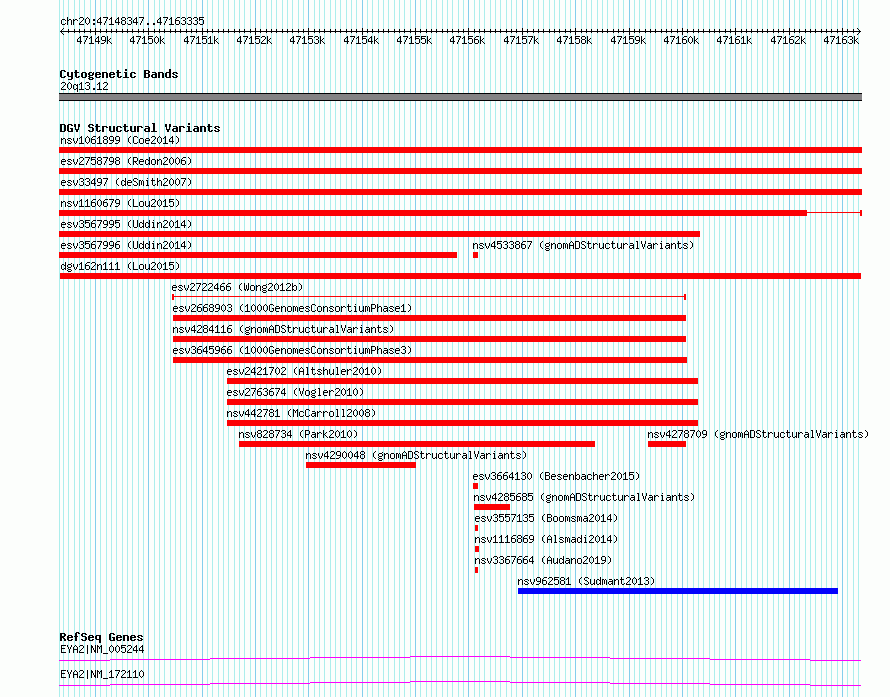The width and height of the screenshot is (890, 697).
Task: Click esv3645966 (1000GenomesConsortiumPhase3) label
Action: point(292,350)
